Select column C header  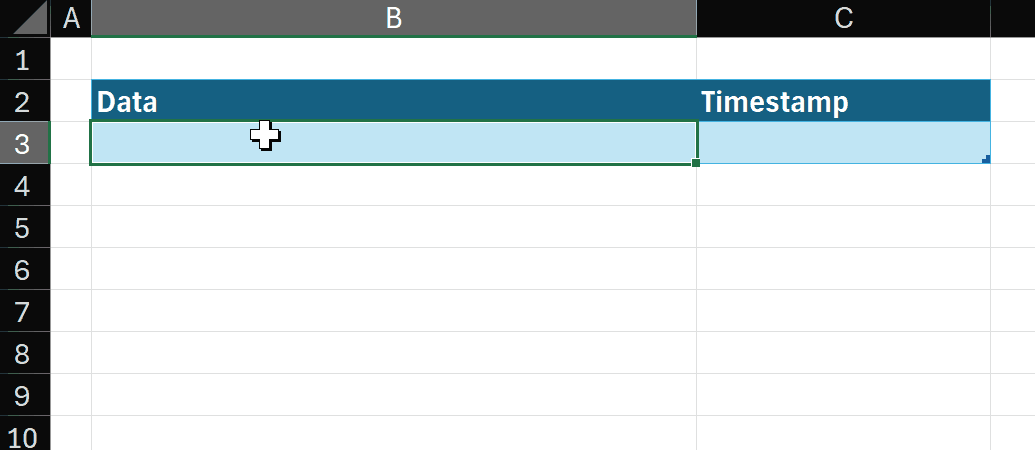(843, 18)
